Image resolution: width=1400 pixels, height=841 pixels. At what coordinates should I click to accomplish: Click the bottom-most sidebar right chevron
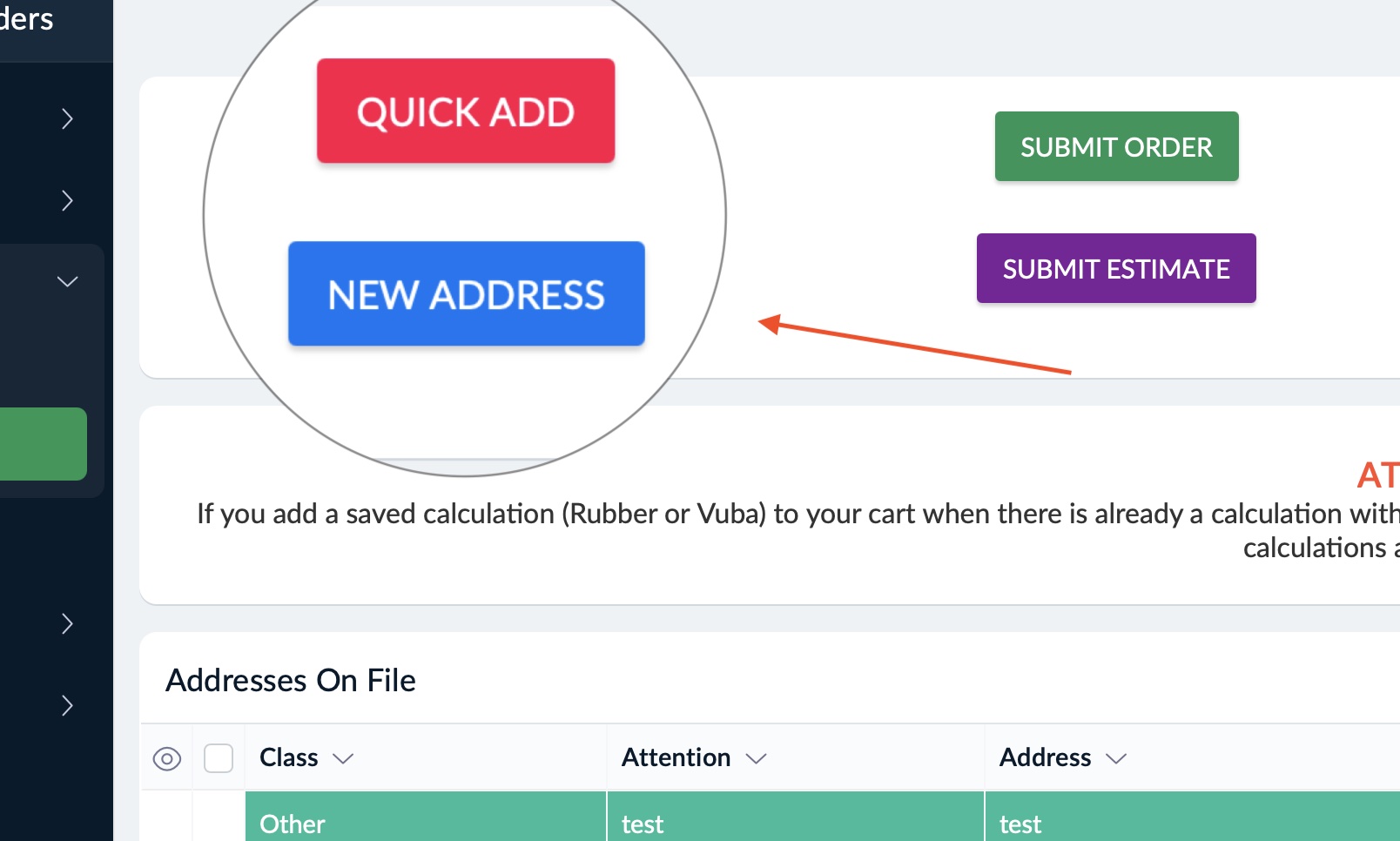(x=67, y=705)
